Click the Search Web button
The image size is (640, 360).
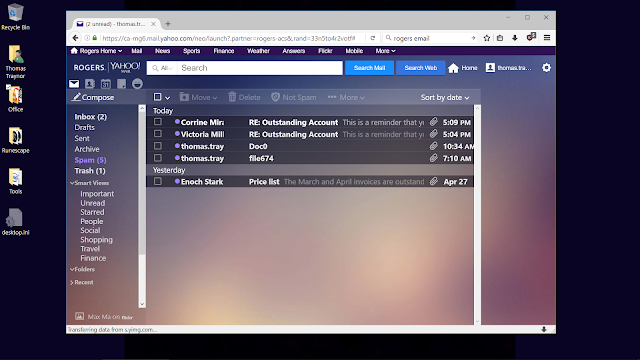point(420,68)
